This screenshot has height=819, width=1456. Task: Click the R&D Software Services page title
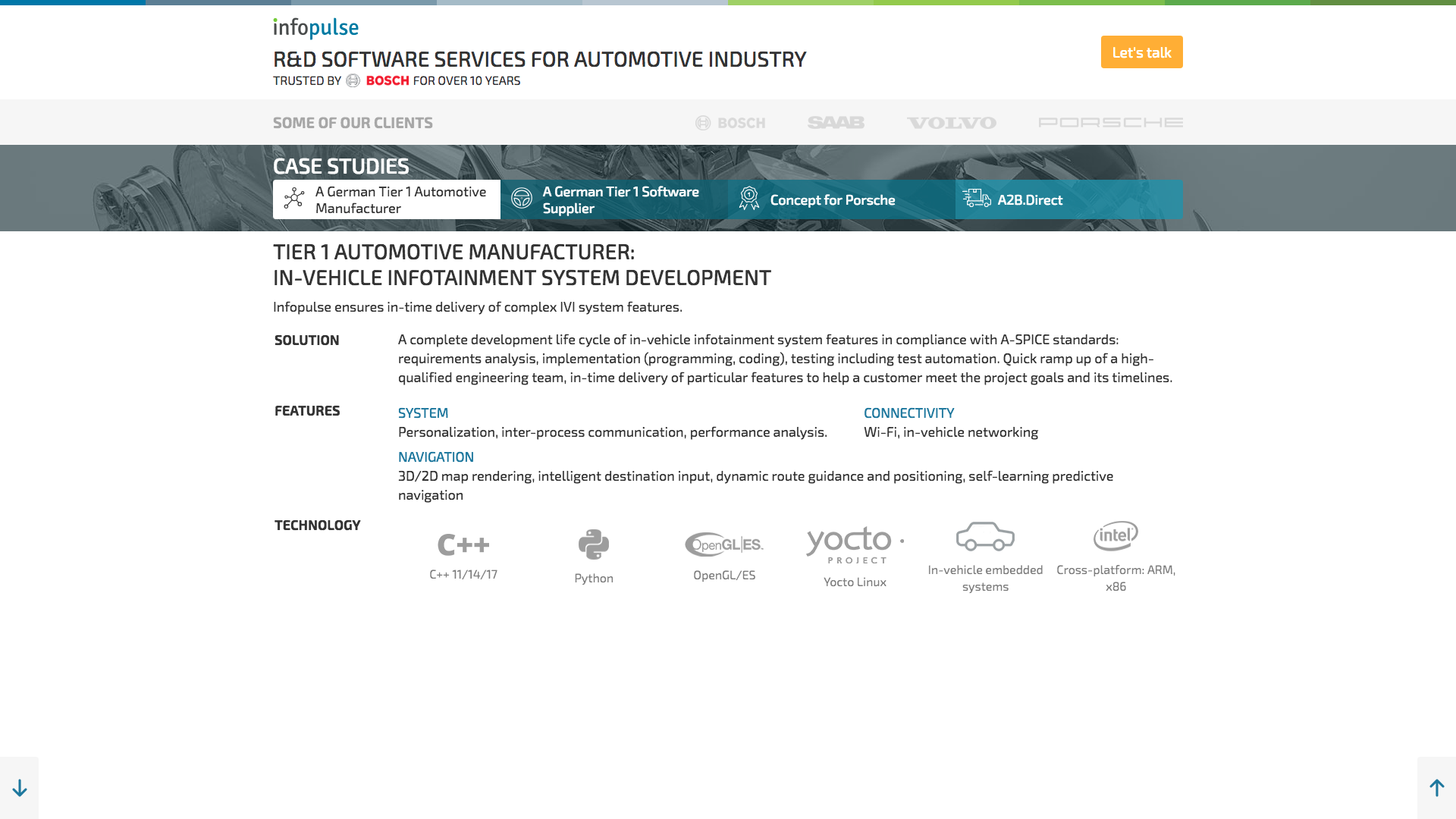[x=540, y=59]
